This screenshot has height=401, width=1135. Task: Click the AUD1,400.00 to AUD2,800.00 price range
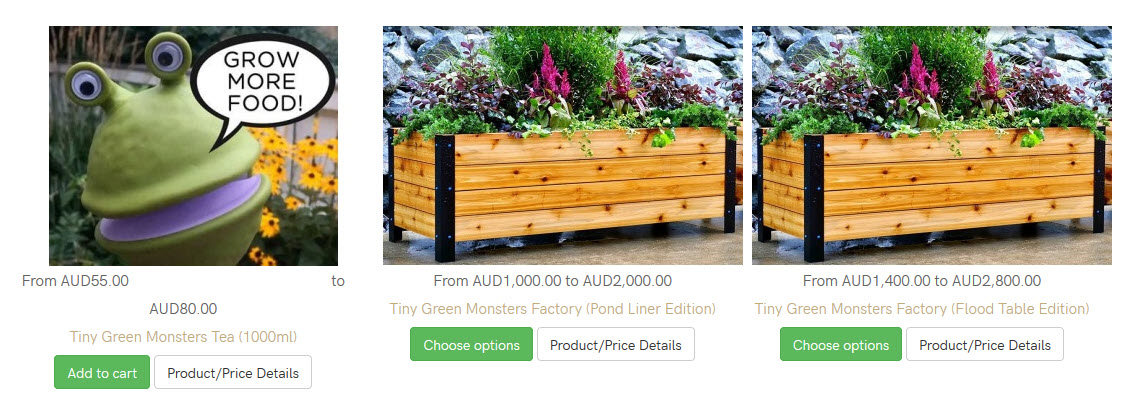point(942,281)
